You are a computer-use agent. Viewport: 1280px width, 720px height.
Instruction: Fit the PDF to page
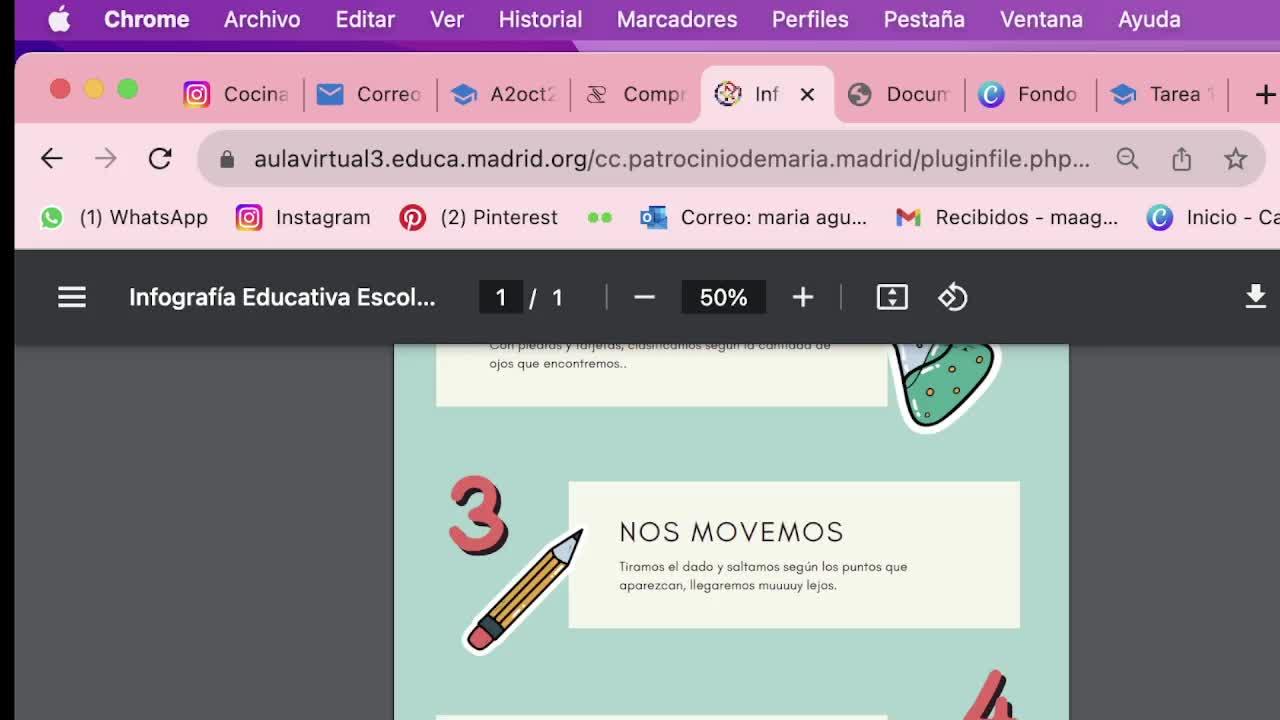click(892, 297)
